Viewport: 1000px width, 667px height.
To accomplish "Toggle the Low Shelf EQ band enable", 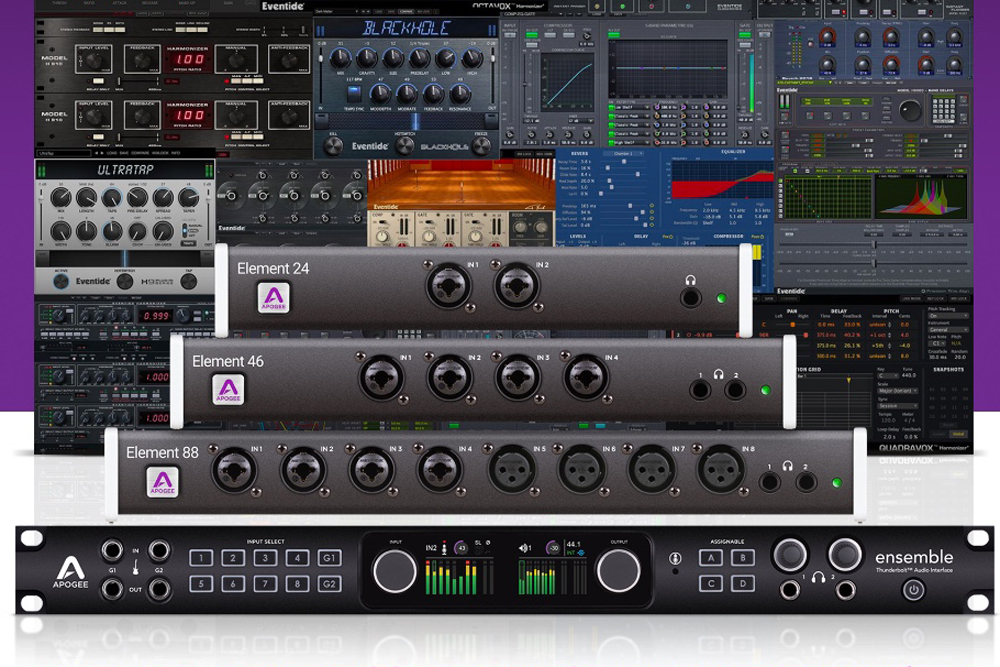I will [611, 108].
